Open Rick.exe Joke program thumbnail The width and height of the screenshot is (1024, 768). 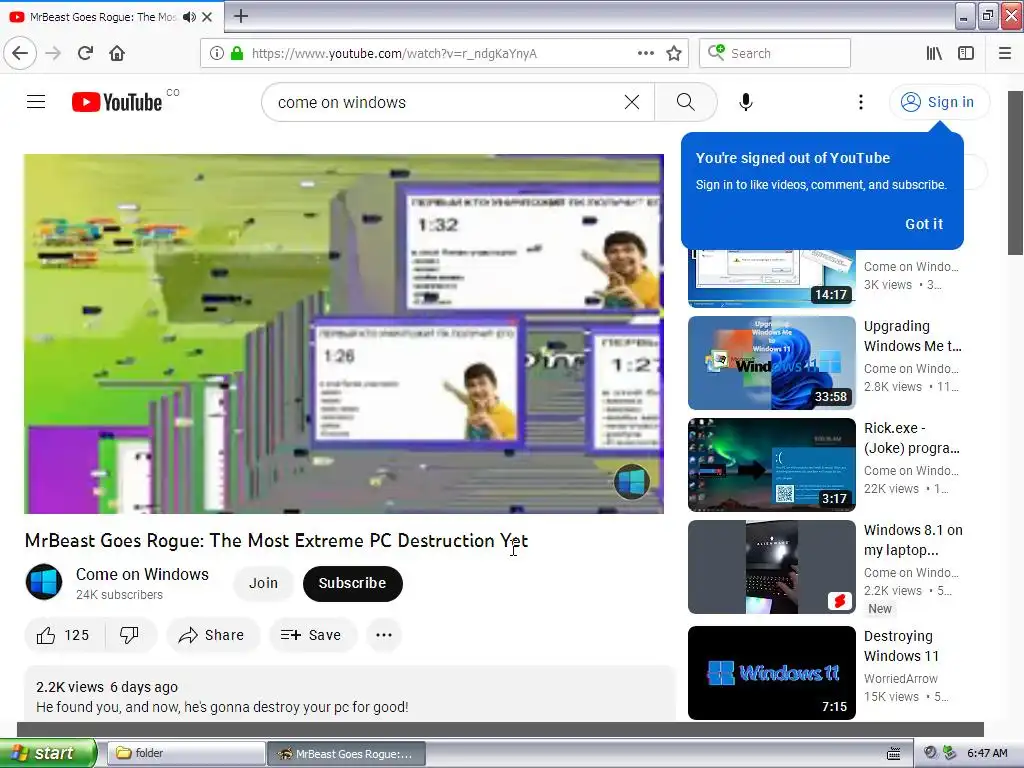[x=771, y=465]
